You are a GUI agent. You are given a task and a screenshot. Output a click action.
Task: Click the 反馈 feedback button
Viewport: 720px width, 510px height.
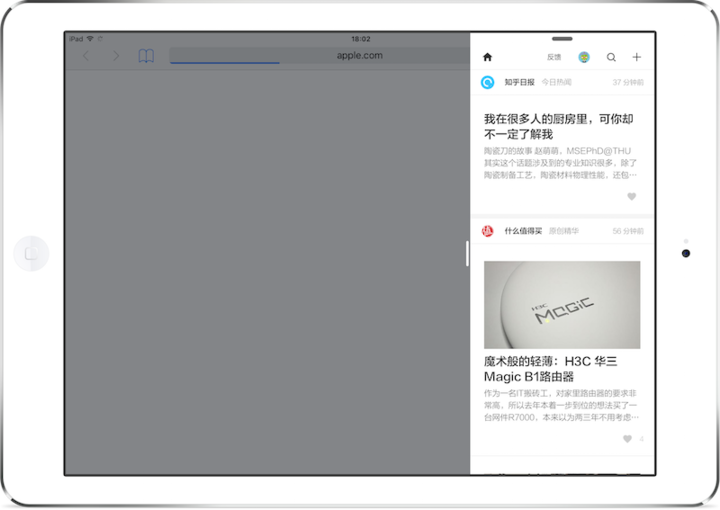[554, 57]
